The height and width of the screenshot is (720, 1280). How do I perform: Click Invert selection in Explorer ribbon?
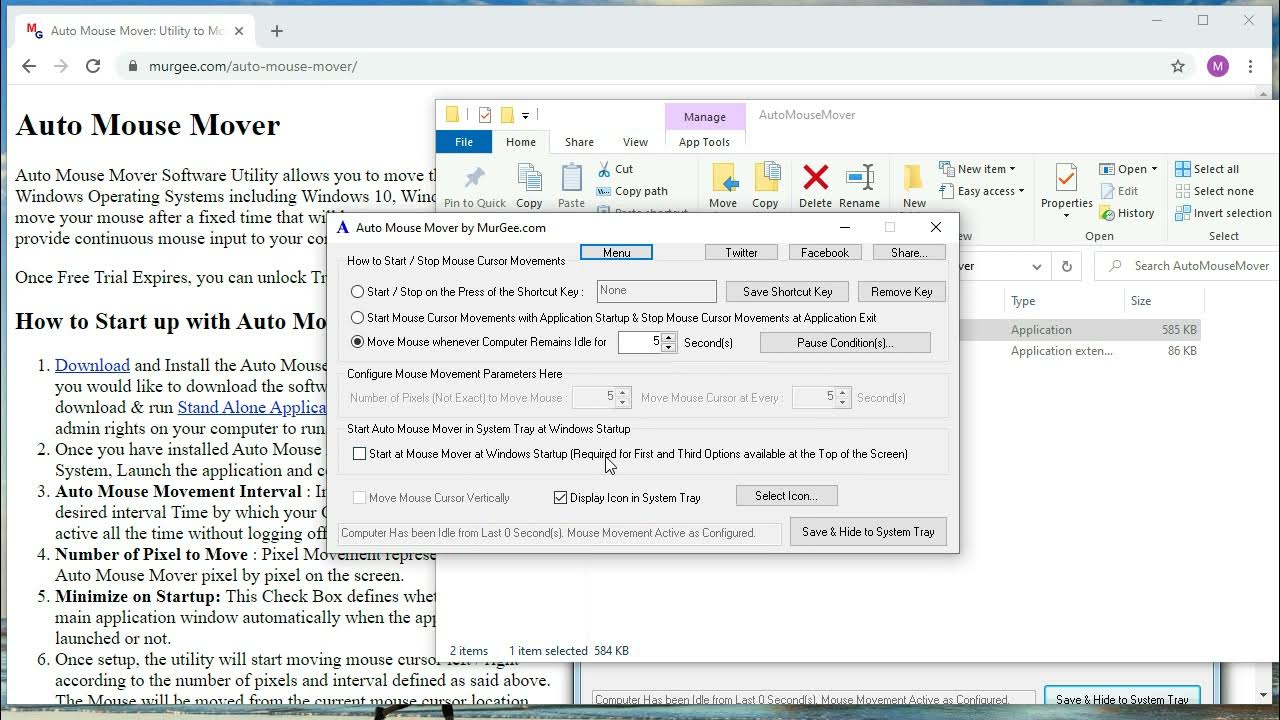pos(1223,213)
